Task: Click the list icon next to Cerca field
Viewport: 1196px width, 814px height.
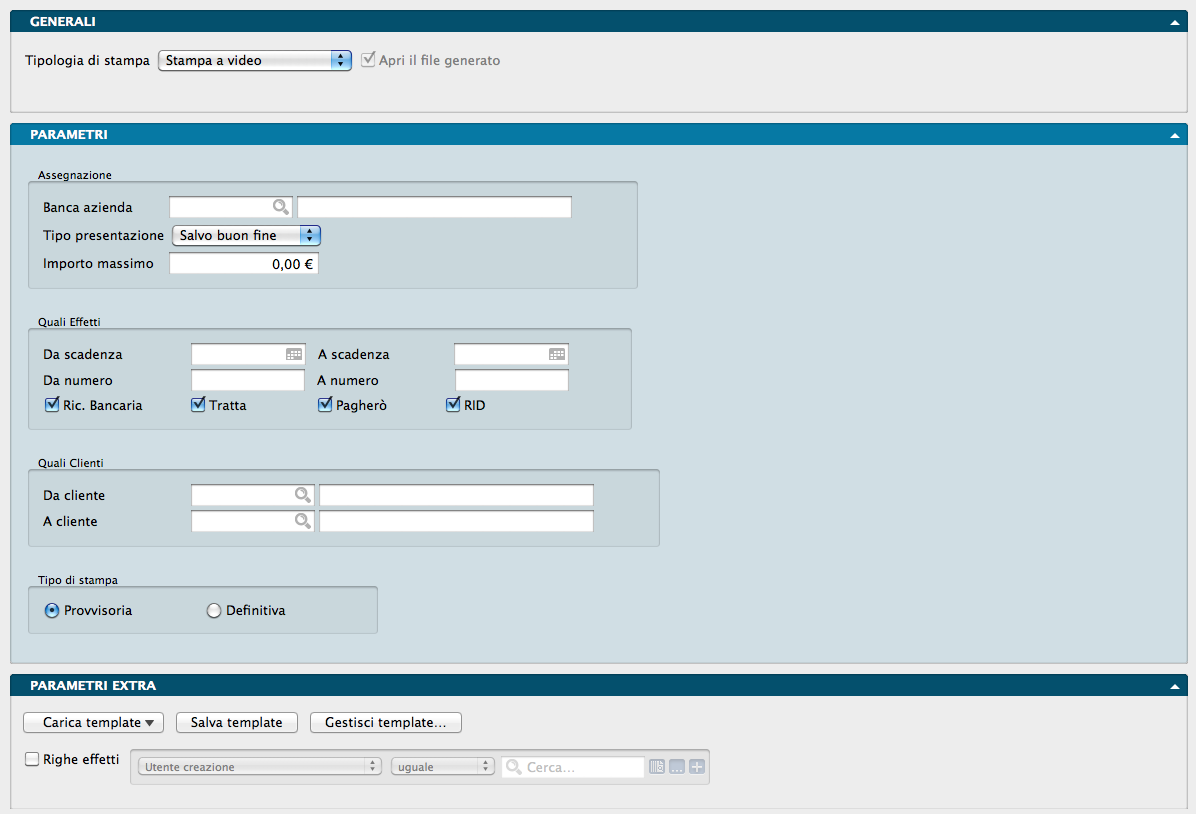Action: (x=657, y=767)
